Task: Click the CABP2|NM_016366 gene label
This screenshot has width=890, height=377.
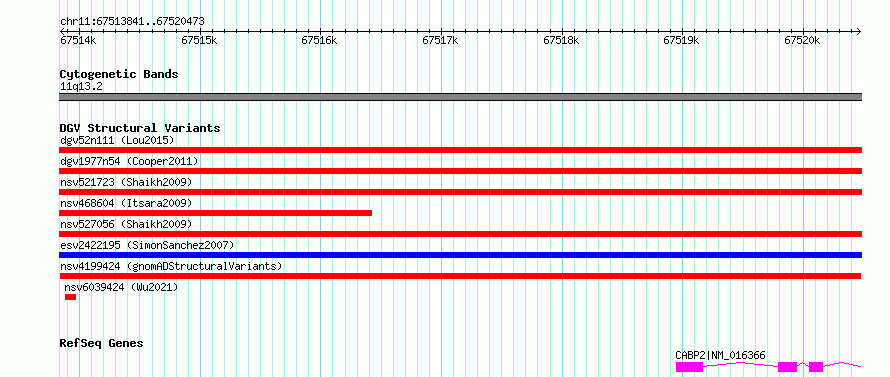Action: [720, 355]
